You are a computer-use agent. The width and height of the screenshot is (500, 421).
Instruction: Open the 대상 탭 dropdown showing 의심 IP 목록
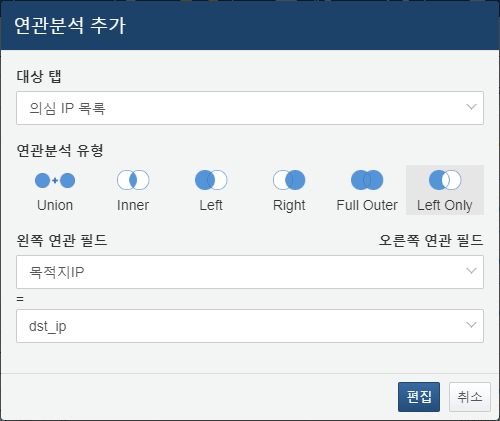pyautogui.click(x=250, y=108)
